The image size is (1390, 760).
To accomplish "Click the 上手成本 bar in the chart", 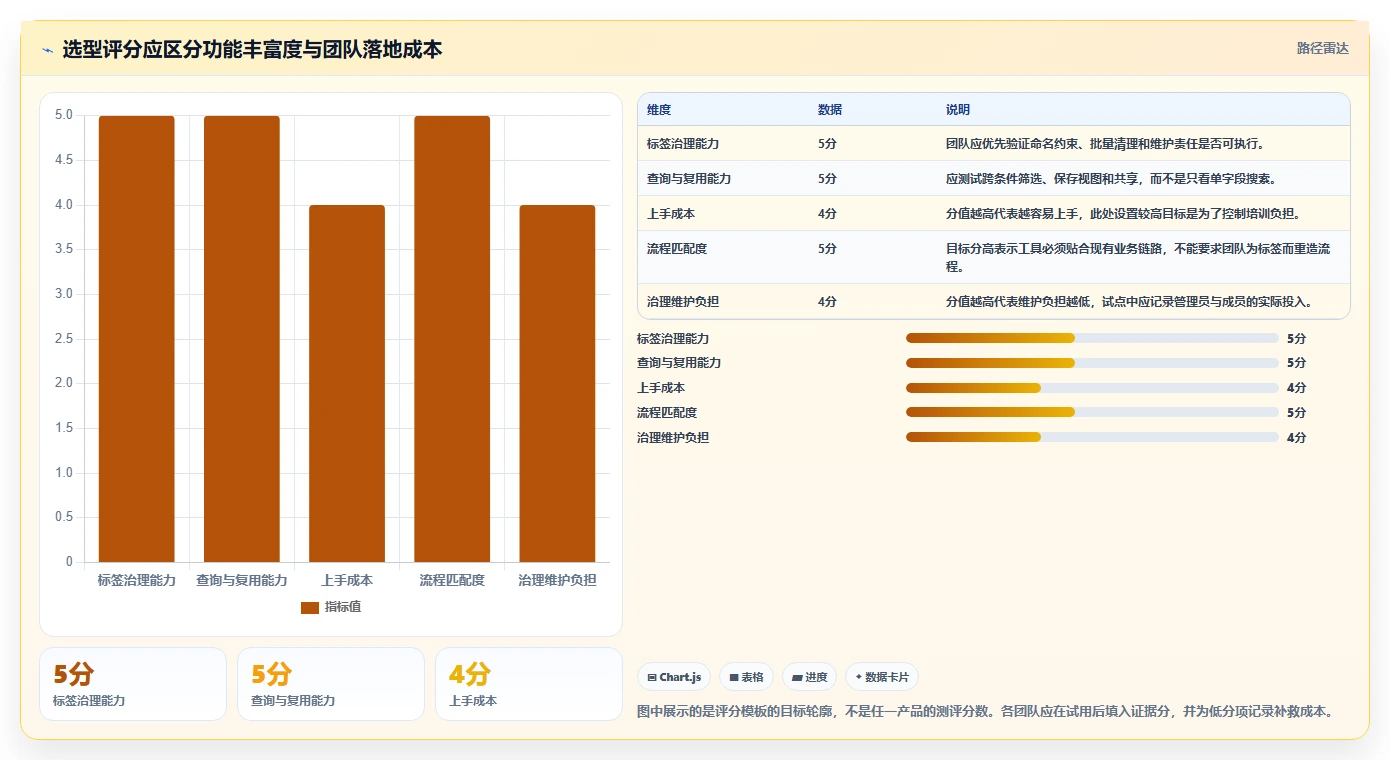I will click(x=347, y=383).
